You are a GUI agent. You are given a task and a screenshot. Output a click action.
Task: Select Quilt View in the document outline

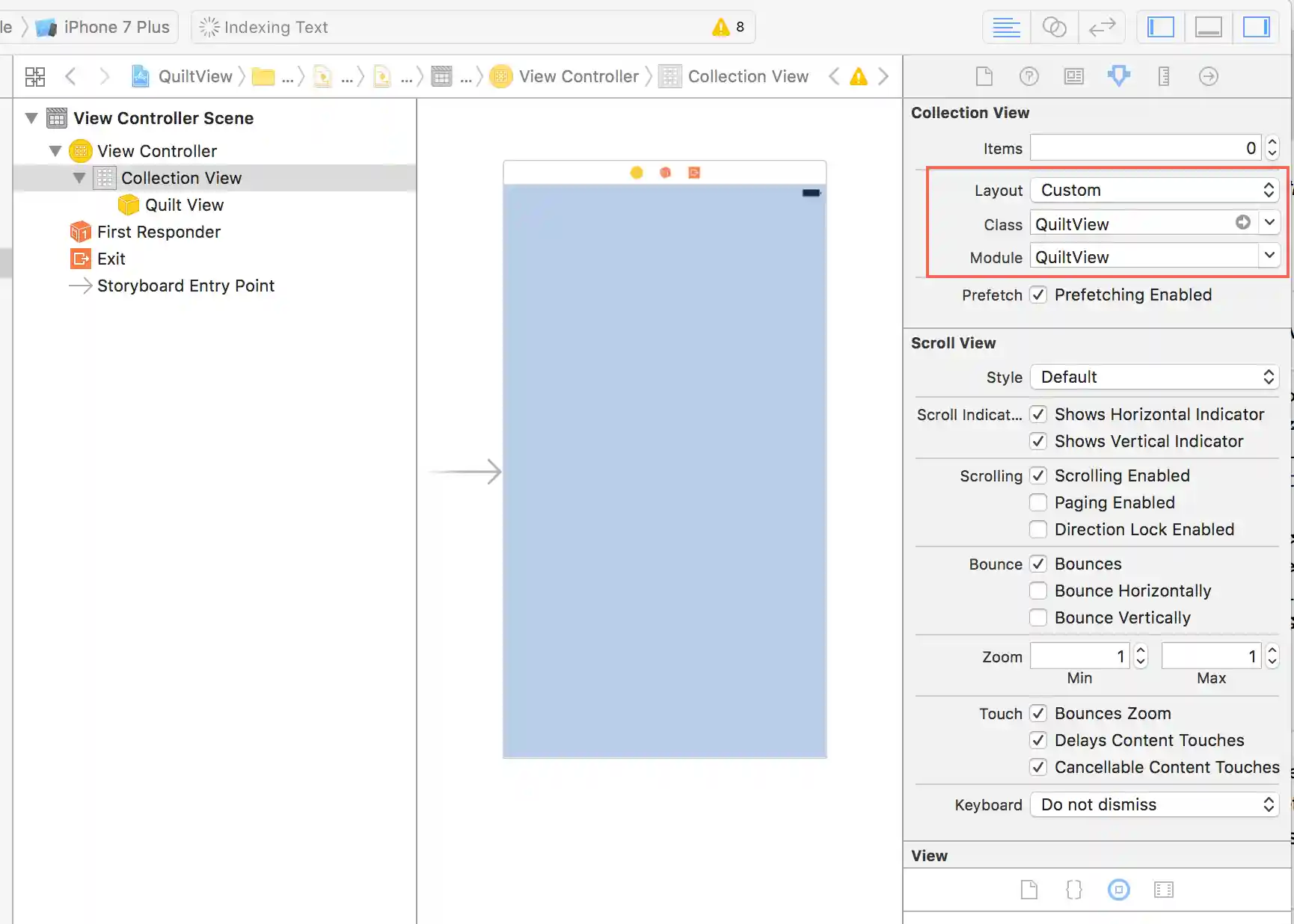[184, 205]
